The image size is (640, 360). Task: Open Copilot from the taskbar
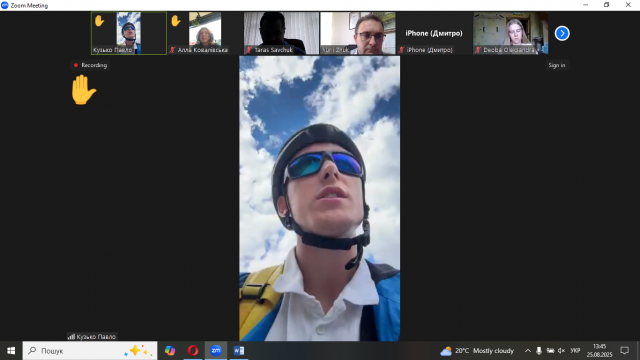click(x=170, y=351)
